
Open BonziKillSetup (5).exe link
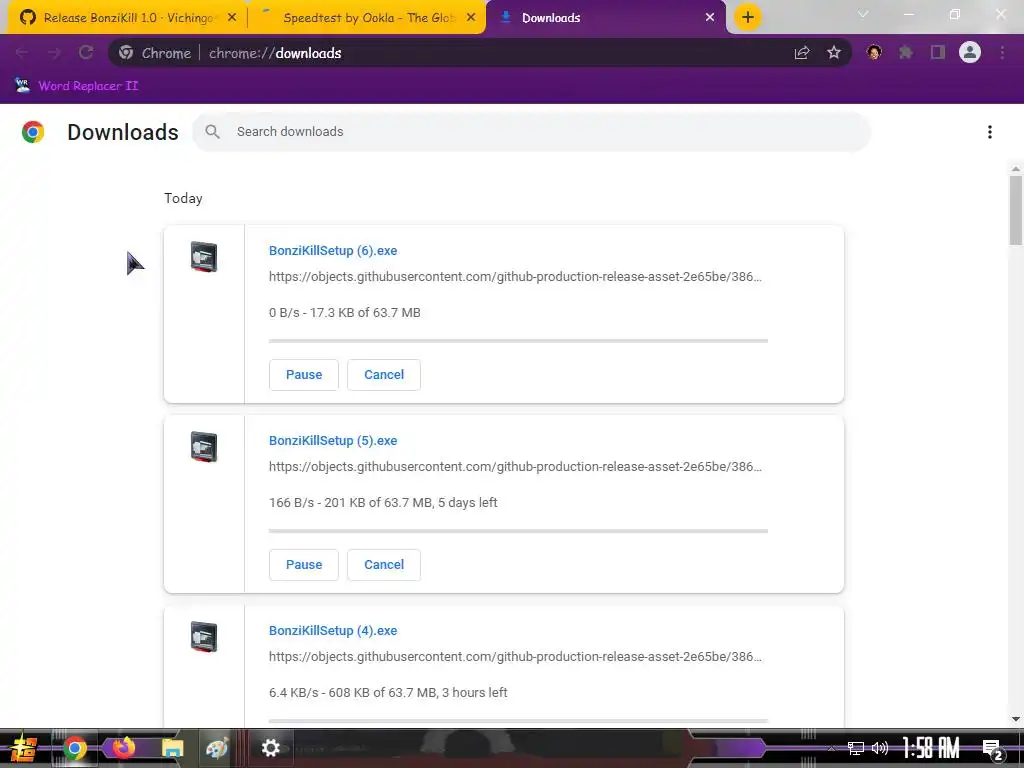(x=333, y=441)
